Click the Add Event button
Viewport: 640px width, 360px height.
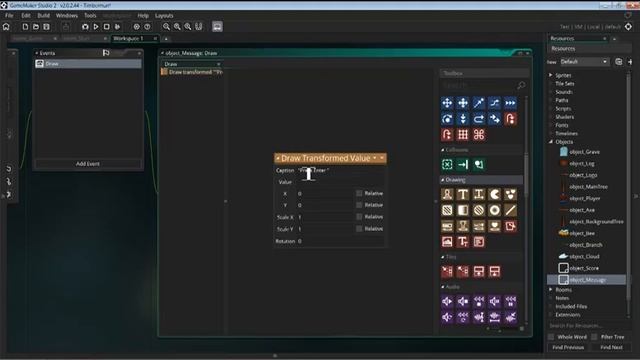click(88, 164)
